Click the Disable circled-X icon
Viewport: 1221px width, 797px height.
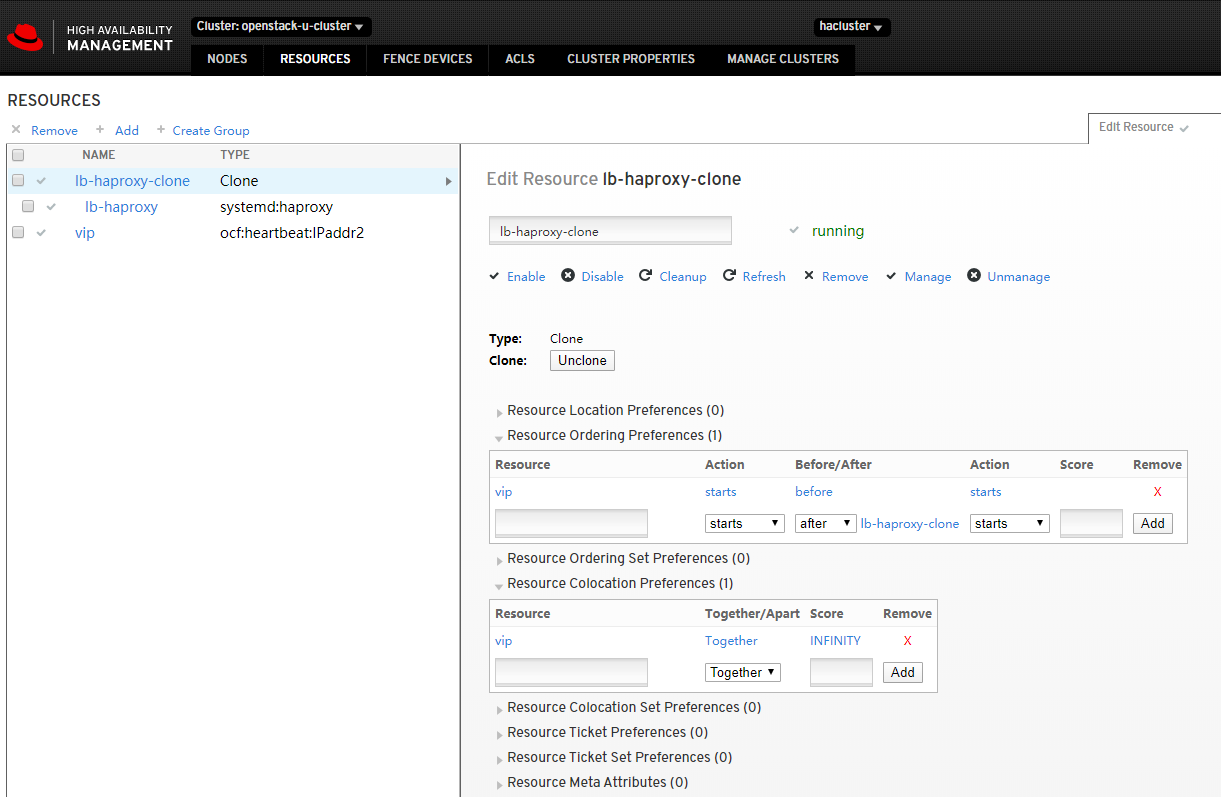click(x=565, y=276)
